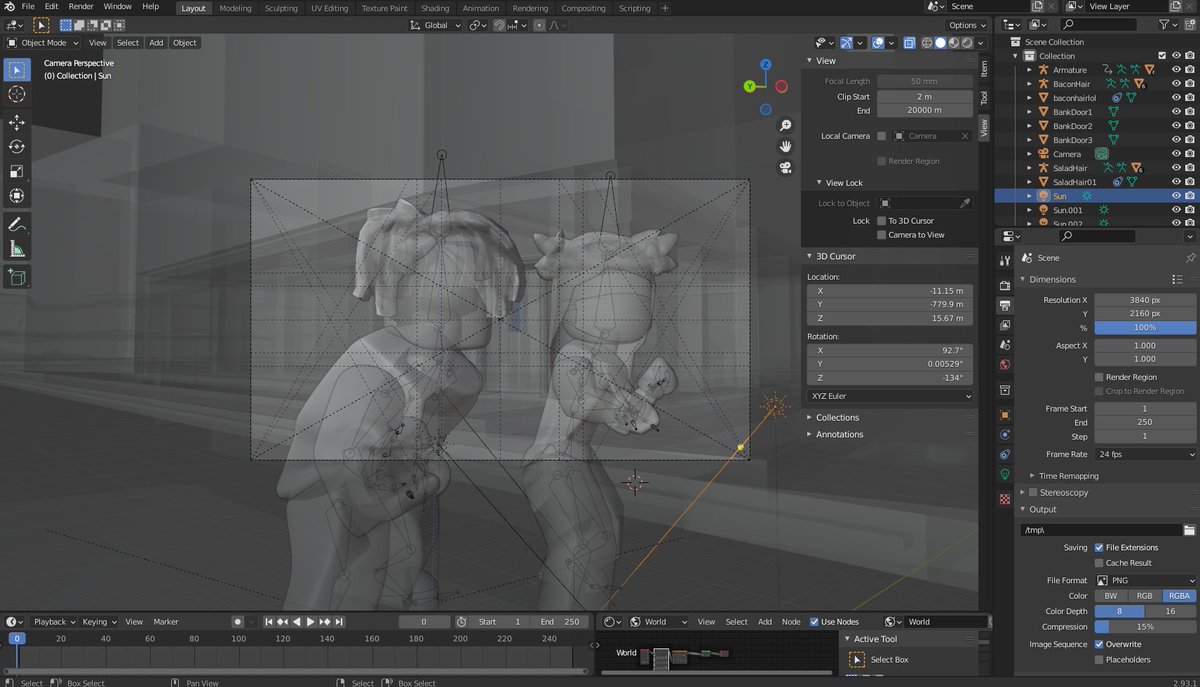This screenshot has width=1200, height=687.
Task: Select the Add Cube tool
Action: [x=16, y=276]
